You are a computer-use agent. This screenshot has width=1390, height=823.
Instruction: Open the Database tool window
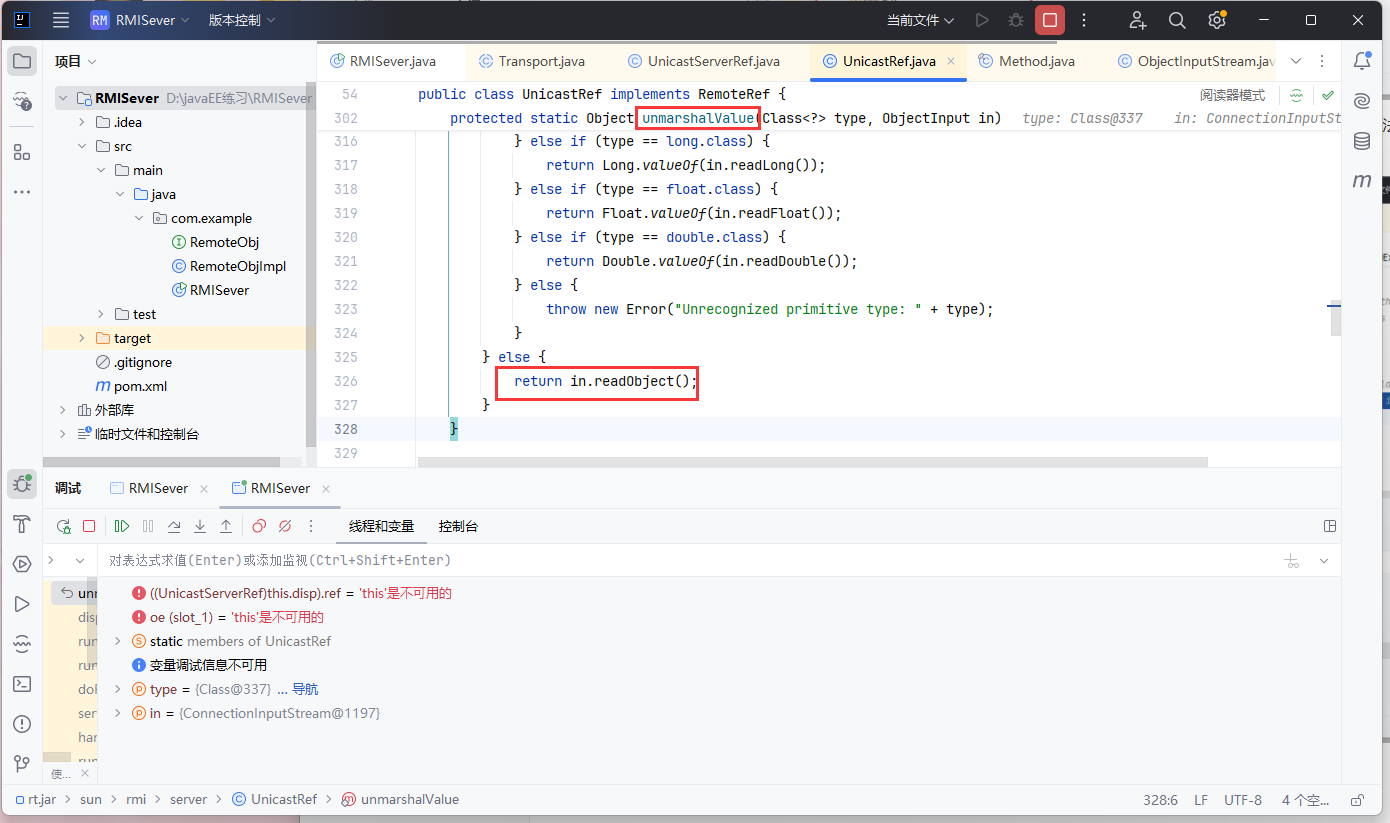click(x=1362, y=141)
